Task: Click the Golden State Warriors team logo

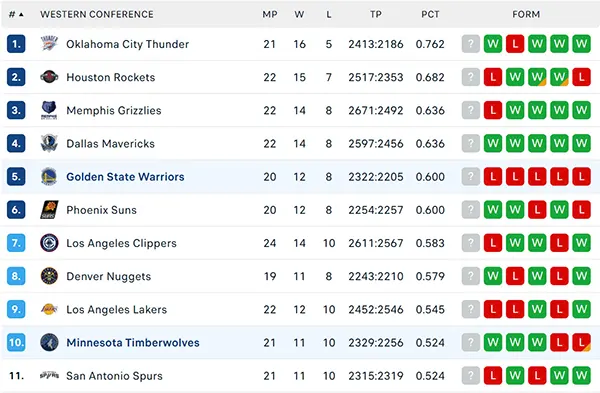Action: [x=49, y=176]
